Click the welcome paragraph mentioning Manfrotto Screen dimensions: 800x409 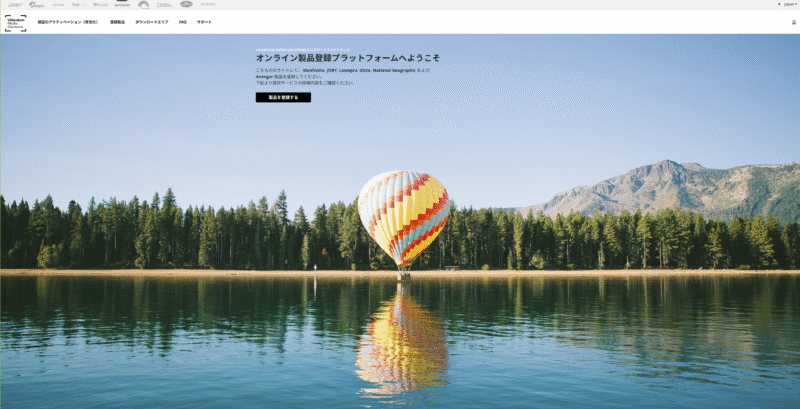click(343, 76)
